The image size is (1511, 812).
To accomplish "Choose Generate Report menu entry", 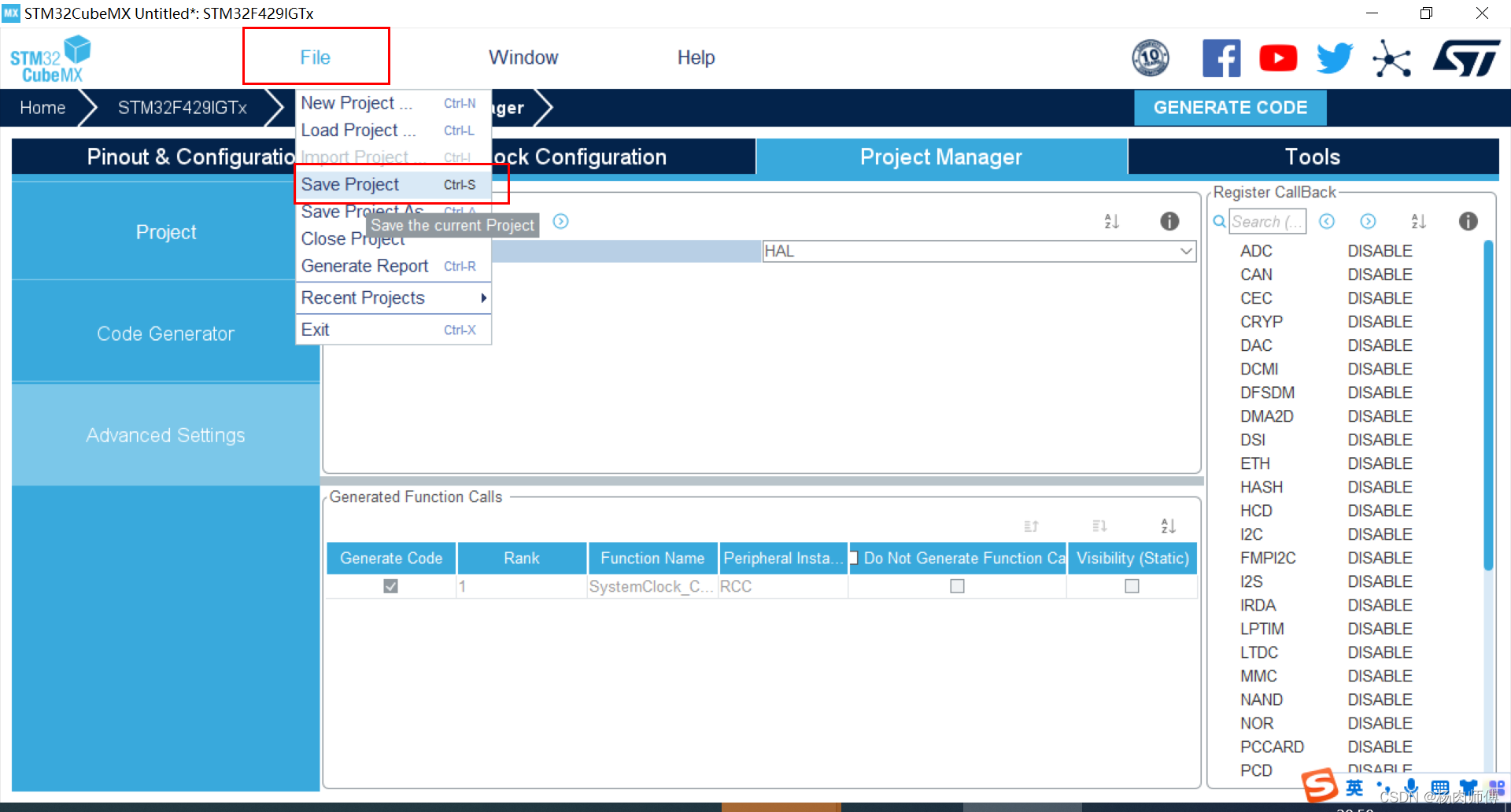I will [393, 266].
